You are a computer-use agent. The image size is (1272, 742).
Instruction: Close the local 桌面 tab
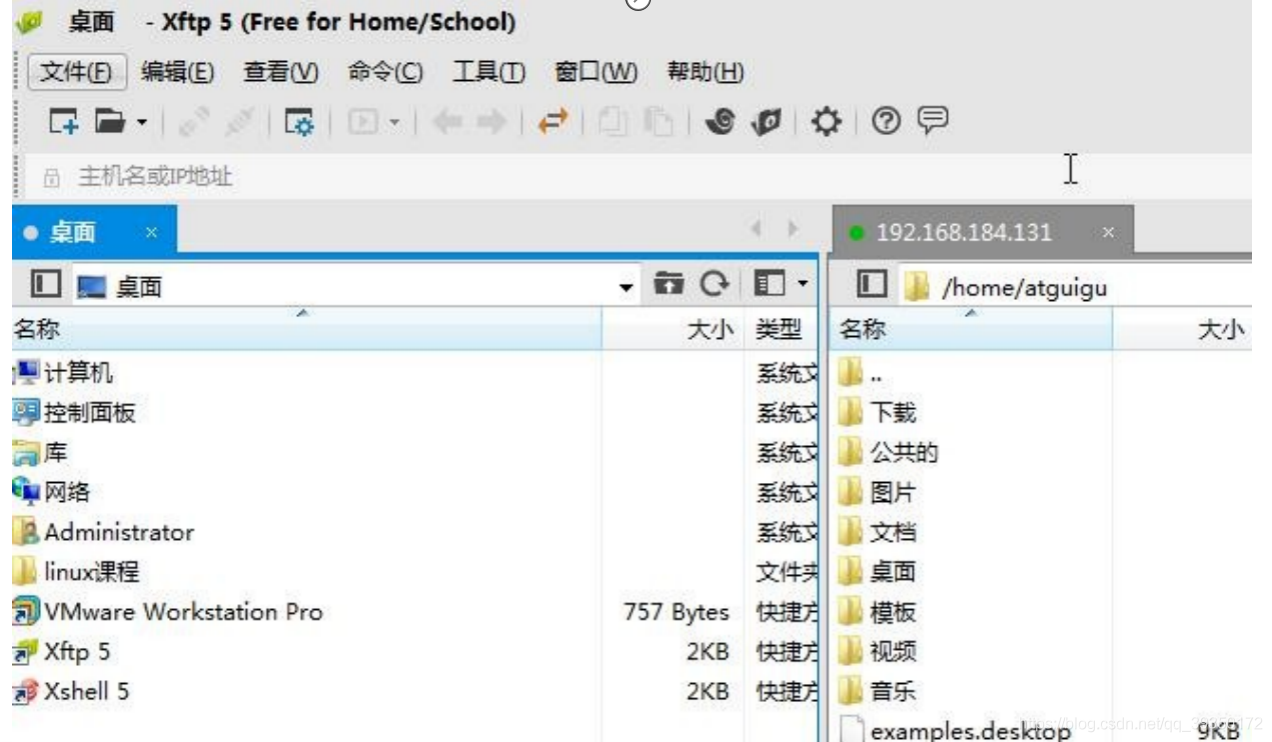coord(151,232)
